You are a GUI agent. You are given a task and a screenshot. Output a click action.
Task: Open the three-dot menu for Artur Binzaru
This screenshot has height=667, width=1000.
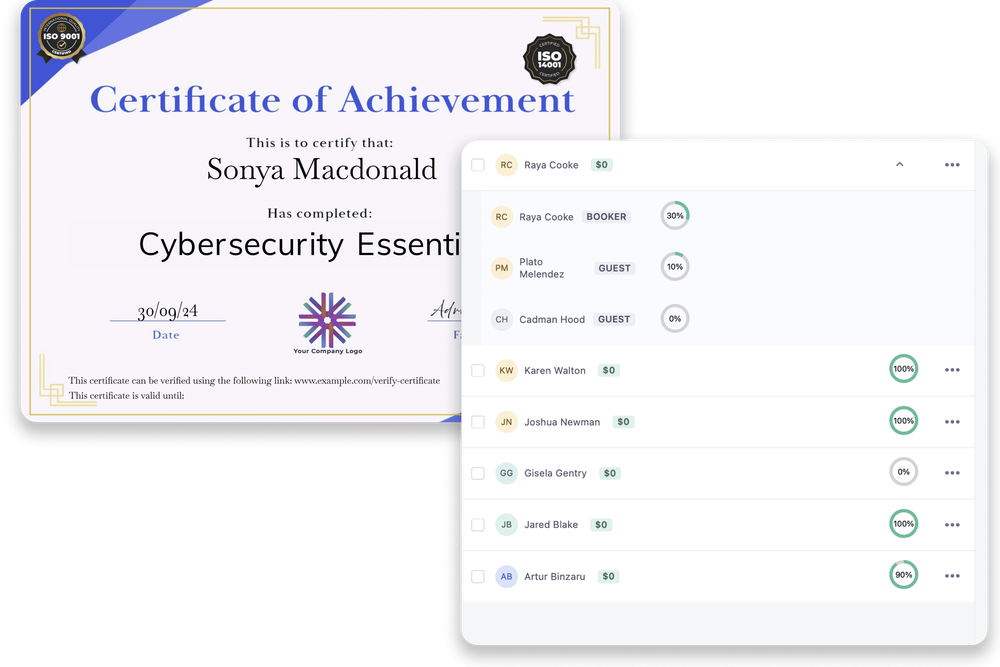pos(952,576)
